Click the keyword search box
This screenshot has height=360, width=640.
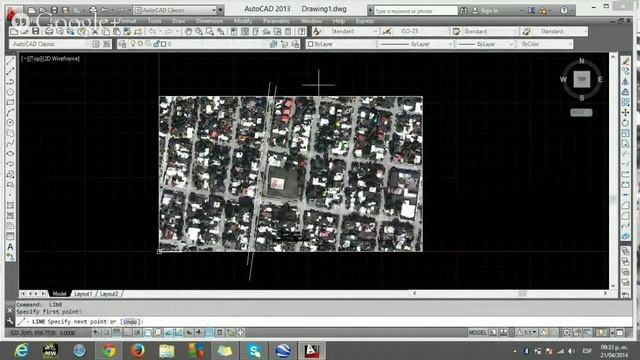click(416, 11)
